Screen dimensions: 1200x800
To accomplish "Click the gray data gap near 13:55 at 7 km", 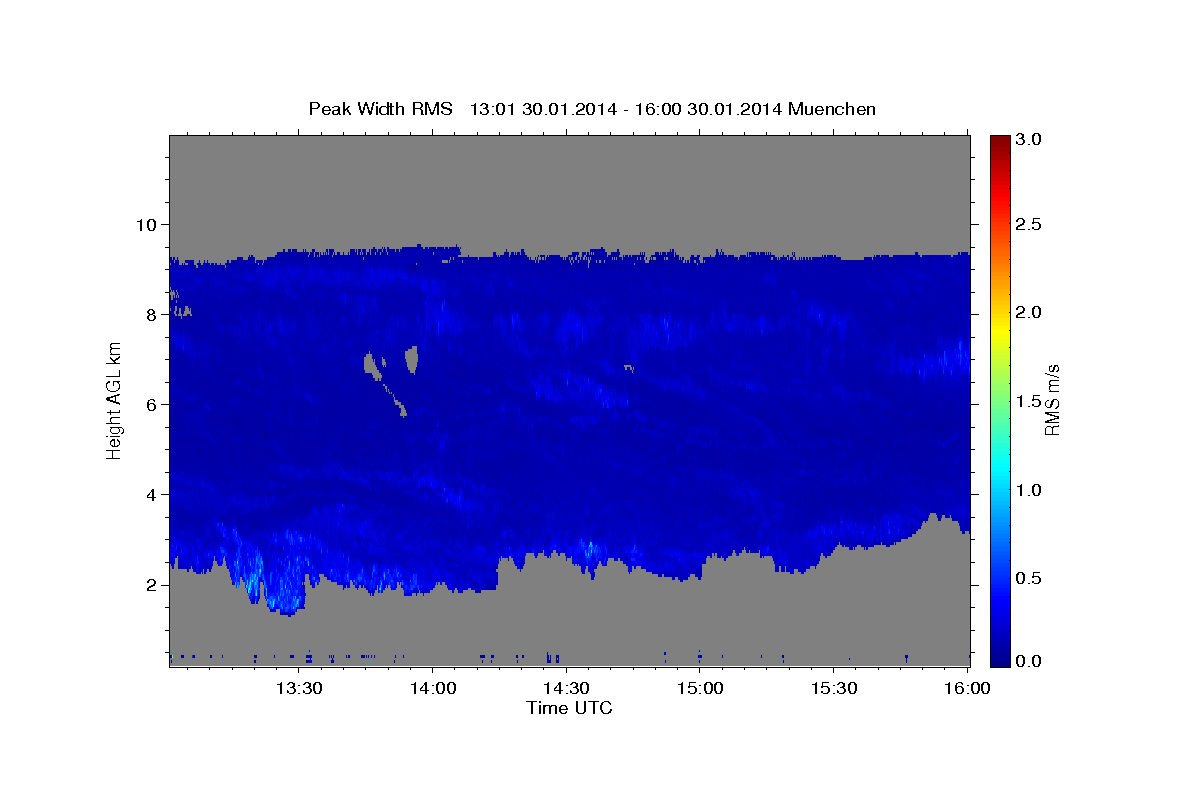I will pyautogui.click(x=411, y=358).
